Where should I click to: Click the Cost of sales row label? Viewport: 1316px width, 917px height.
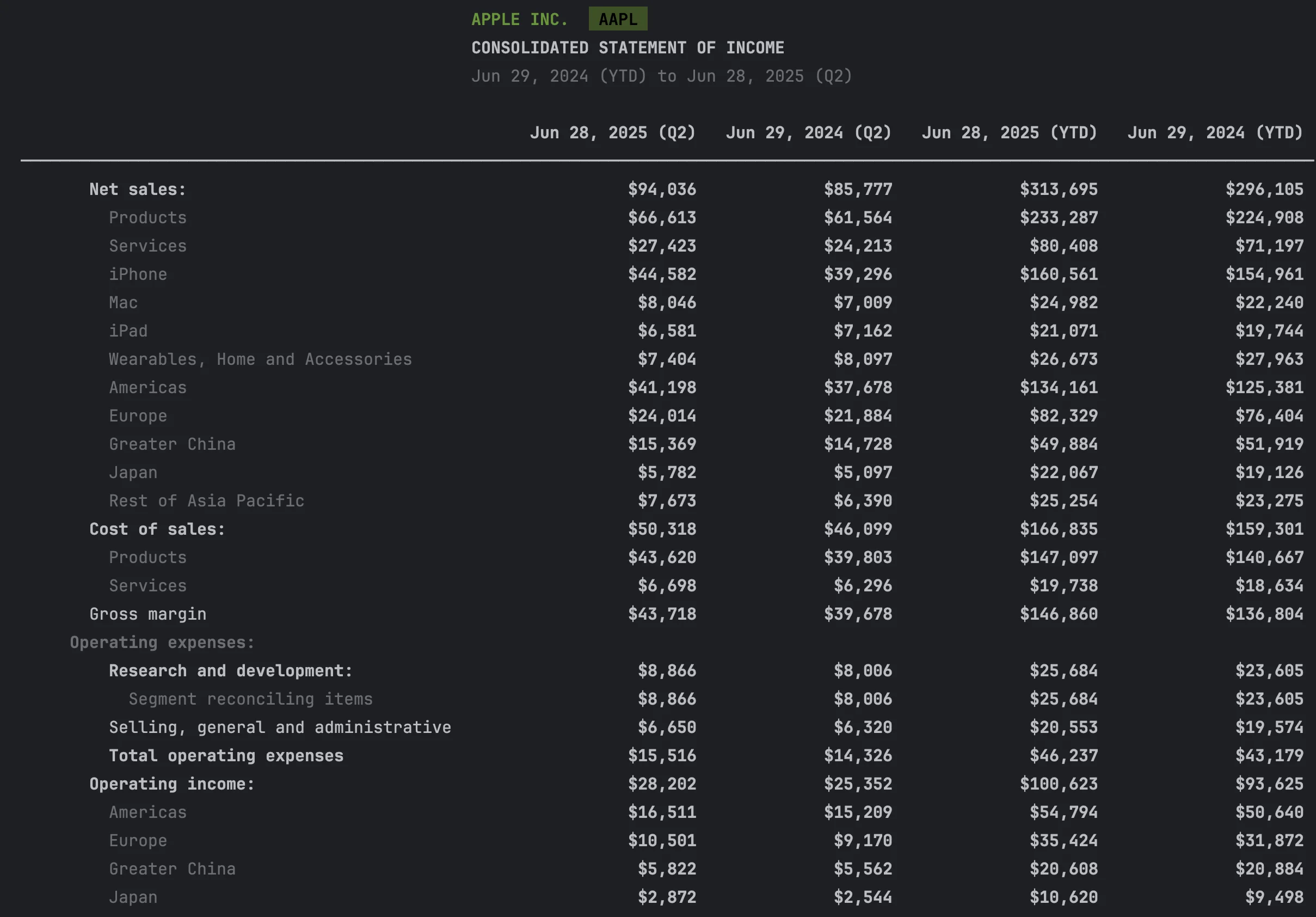(158, 529)
